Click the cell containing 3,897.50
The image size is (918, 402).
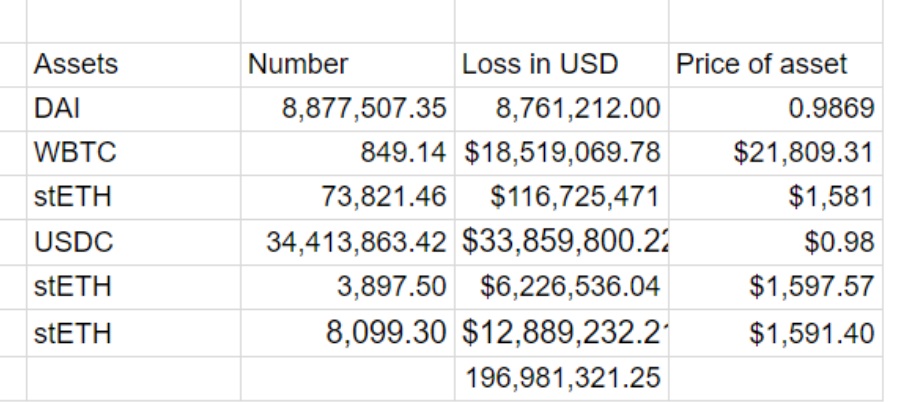click(347, 287)
